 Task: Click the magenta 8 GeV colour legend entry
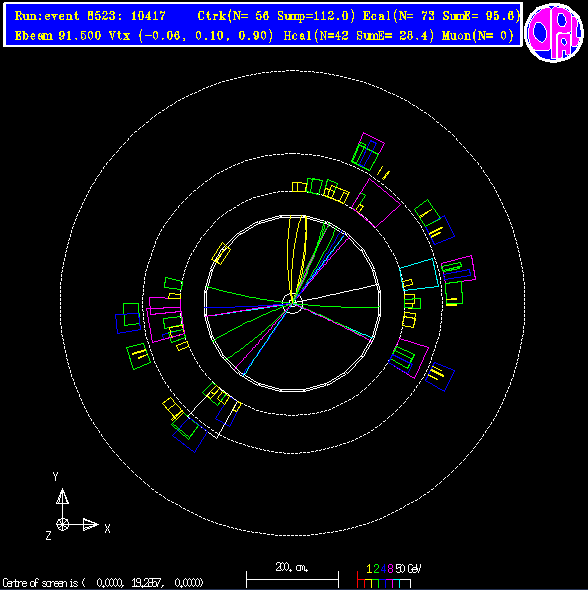(x=390, y=569)
